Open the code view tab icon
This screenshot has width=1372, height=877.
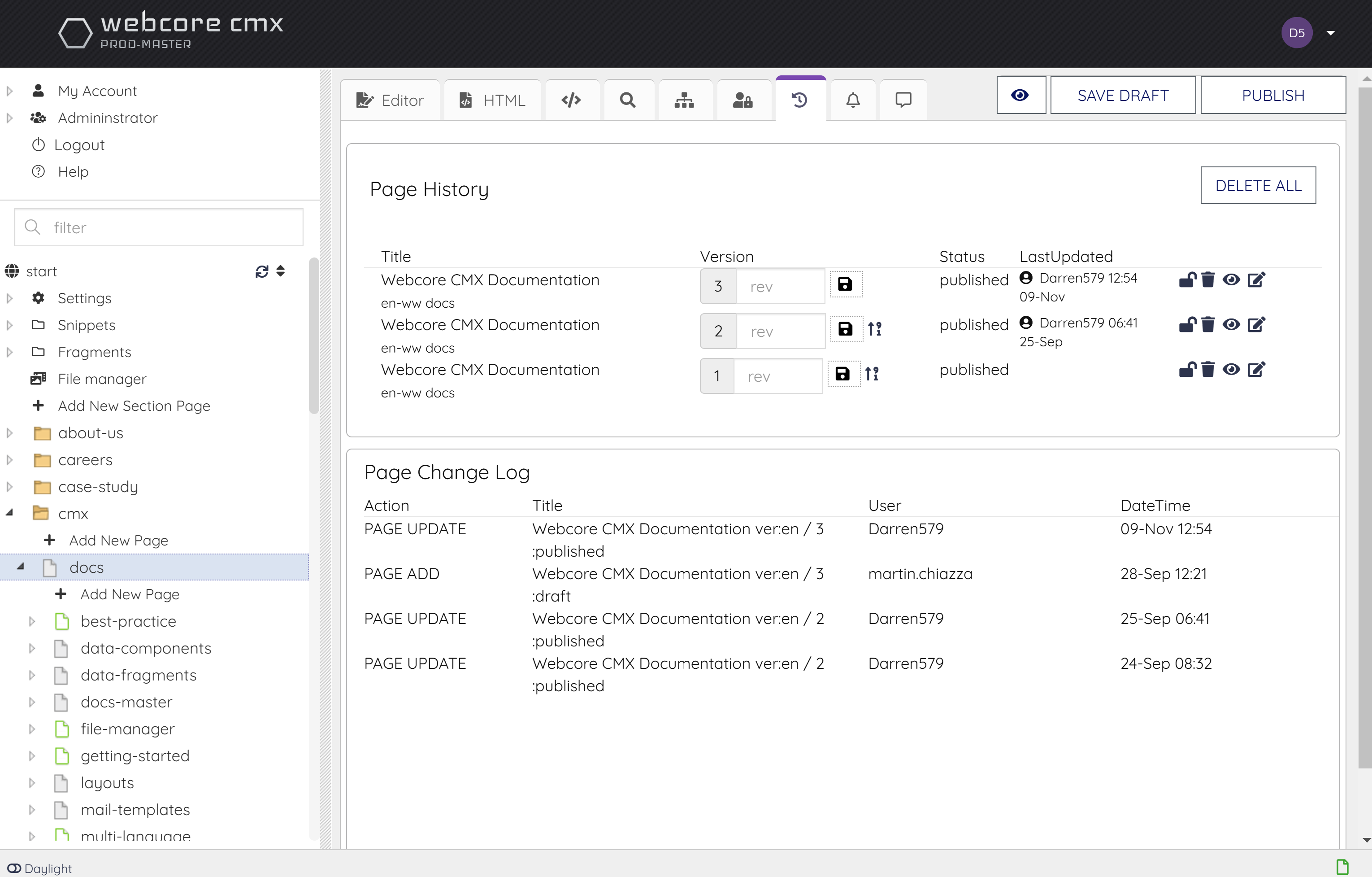(571, 100)
